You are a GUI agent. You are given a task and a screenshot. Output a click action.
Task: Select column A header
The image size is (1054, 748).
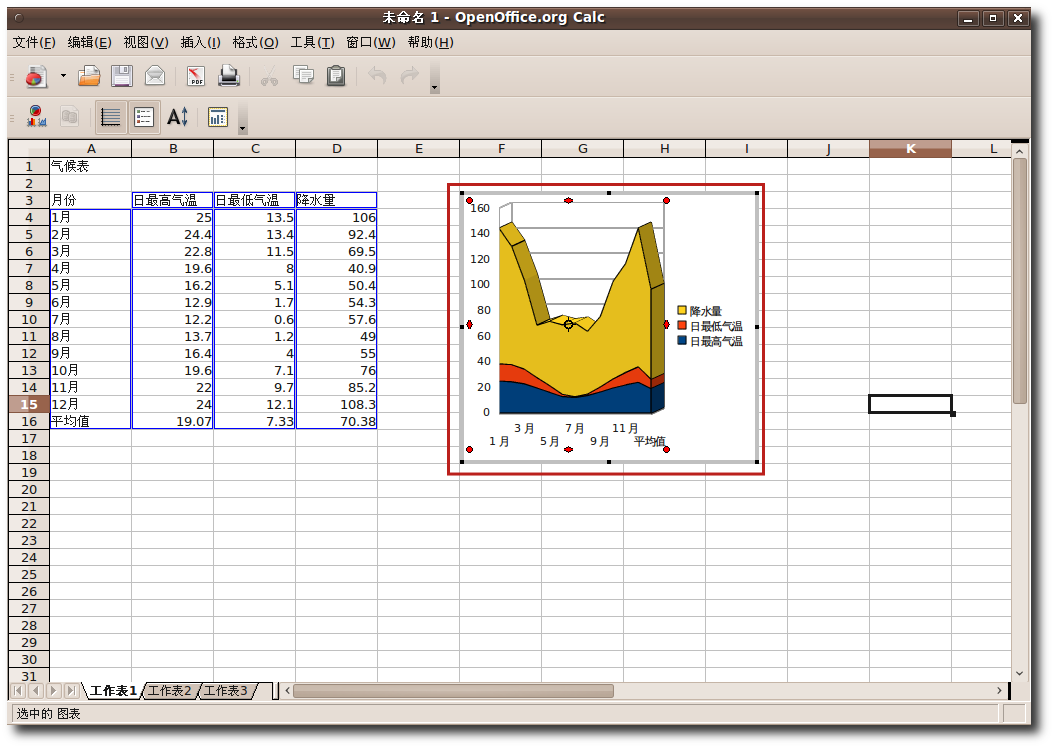91,149
